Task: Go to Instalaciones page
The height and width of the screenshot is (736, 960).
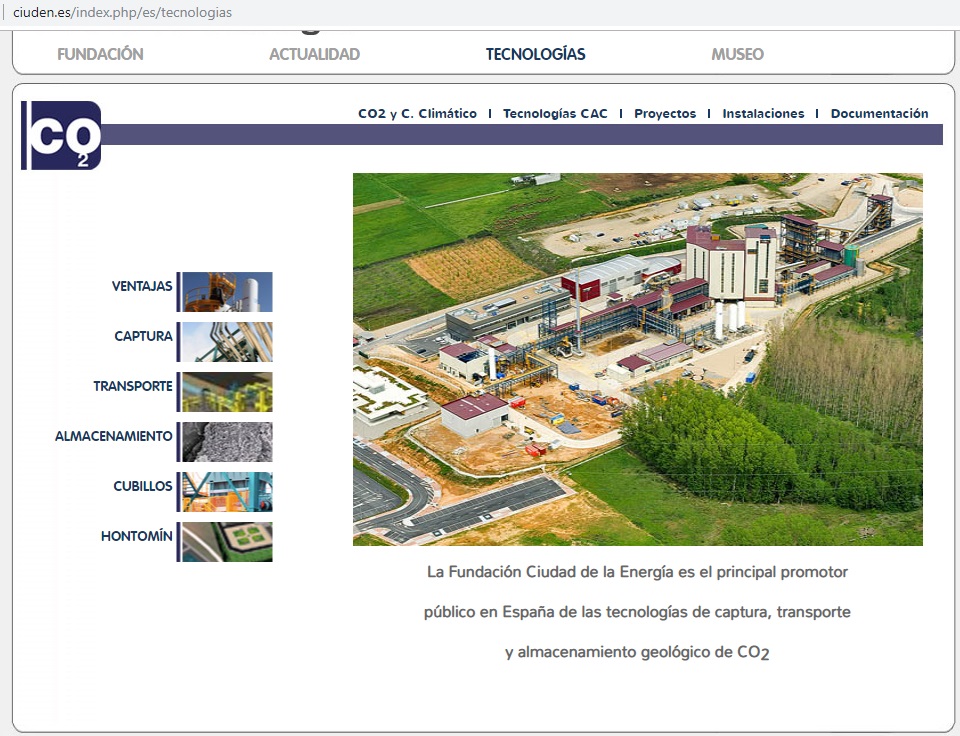Action: point(763,113)
